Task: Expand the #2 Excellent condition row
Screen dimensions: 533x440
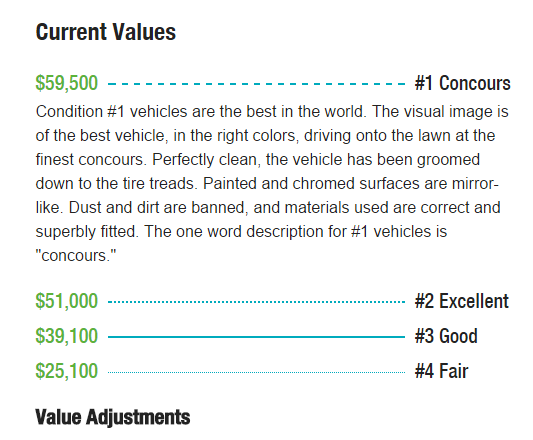Action: (272, 301)
